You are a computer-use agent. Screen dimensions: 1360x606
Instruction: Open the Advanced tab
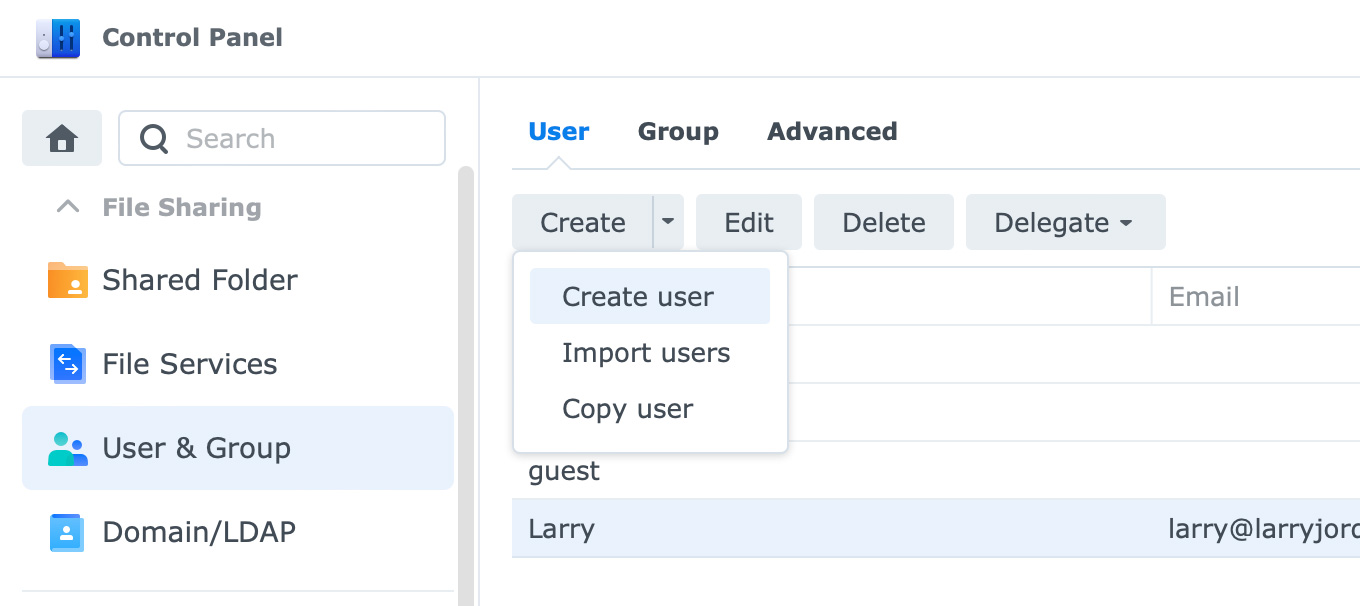tap(831, 132)
